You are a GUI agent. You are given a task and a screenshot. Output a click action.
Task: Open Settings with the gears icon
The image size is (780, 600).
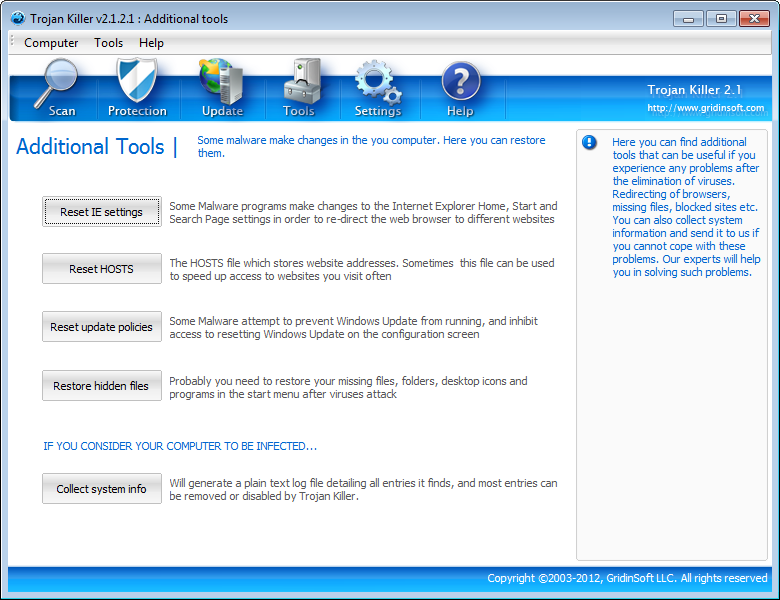pyautogui.click(x=378, y=89)
